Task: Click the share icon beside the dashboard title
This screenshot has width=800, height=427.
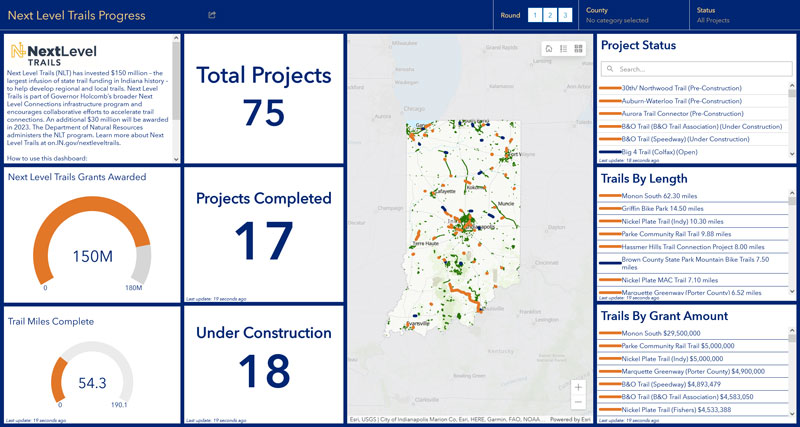Action: coord(212,15)
